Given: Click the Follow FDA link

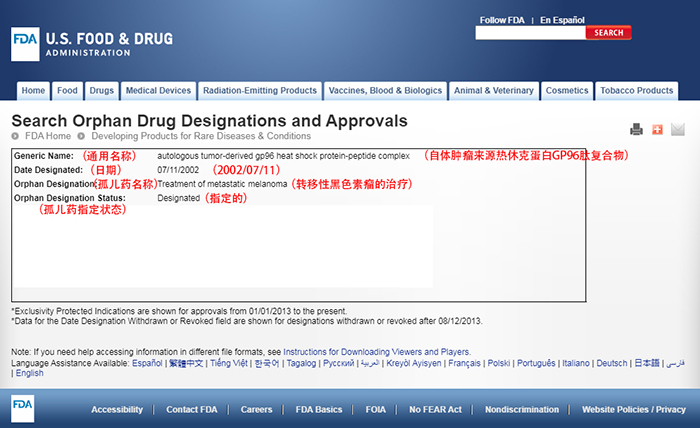Looking at the screenshot, I should pos(503,20).
